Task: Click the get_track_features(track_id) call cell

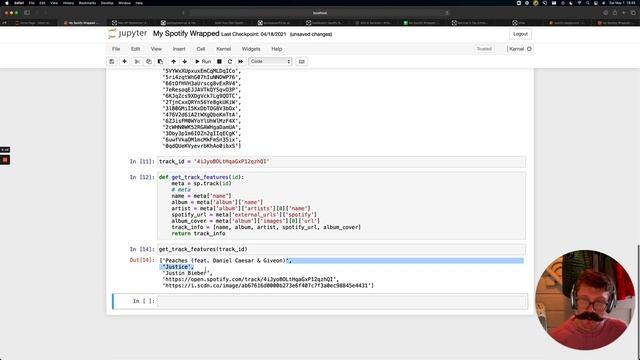Action: pyautogui.click(x=341, y=249)
